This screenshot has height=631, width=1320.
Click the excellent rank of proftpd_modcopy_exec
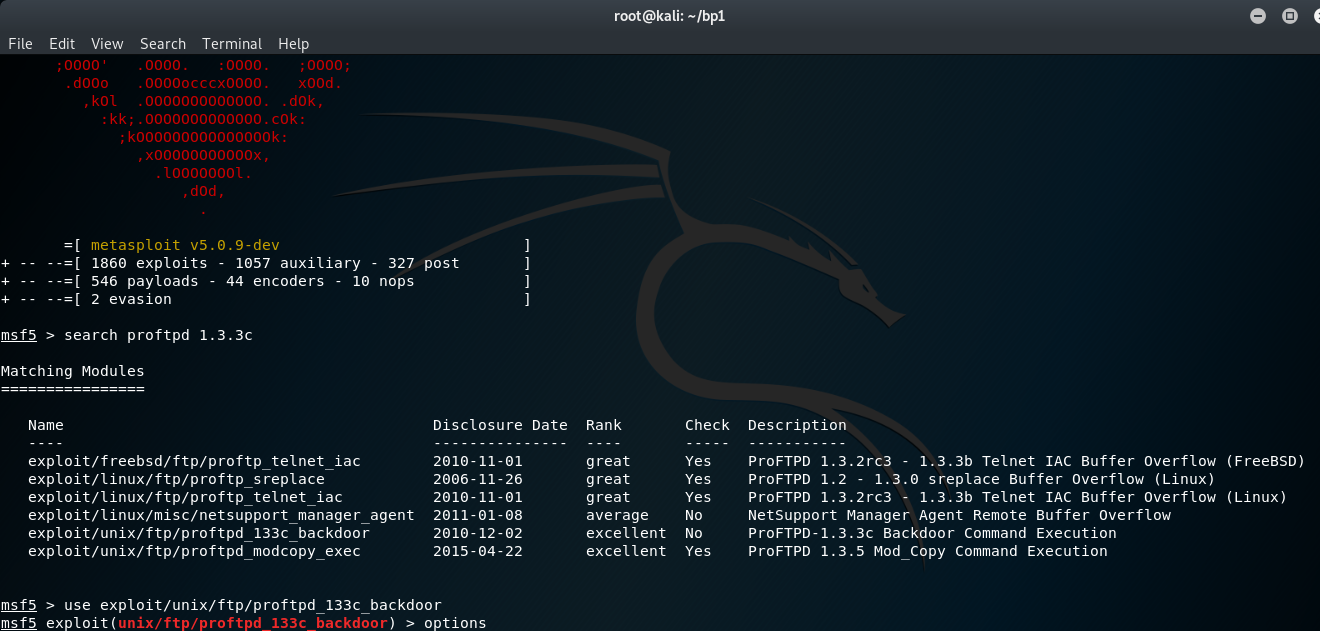pos(626,551)
